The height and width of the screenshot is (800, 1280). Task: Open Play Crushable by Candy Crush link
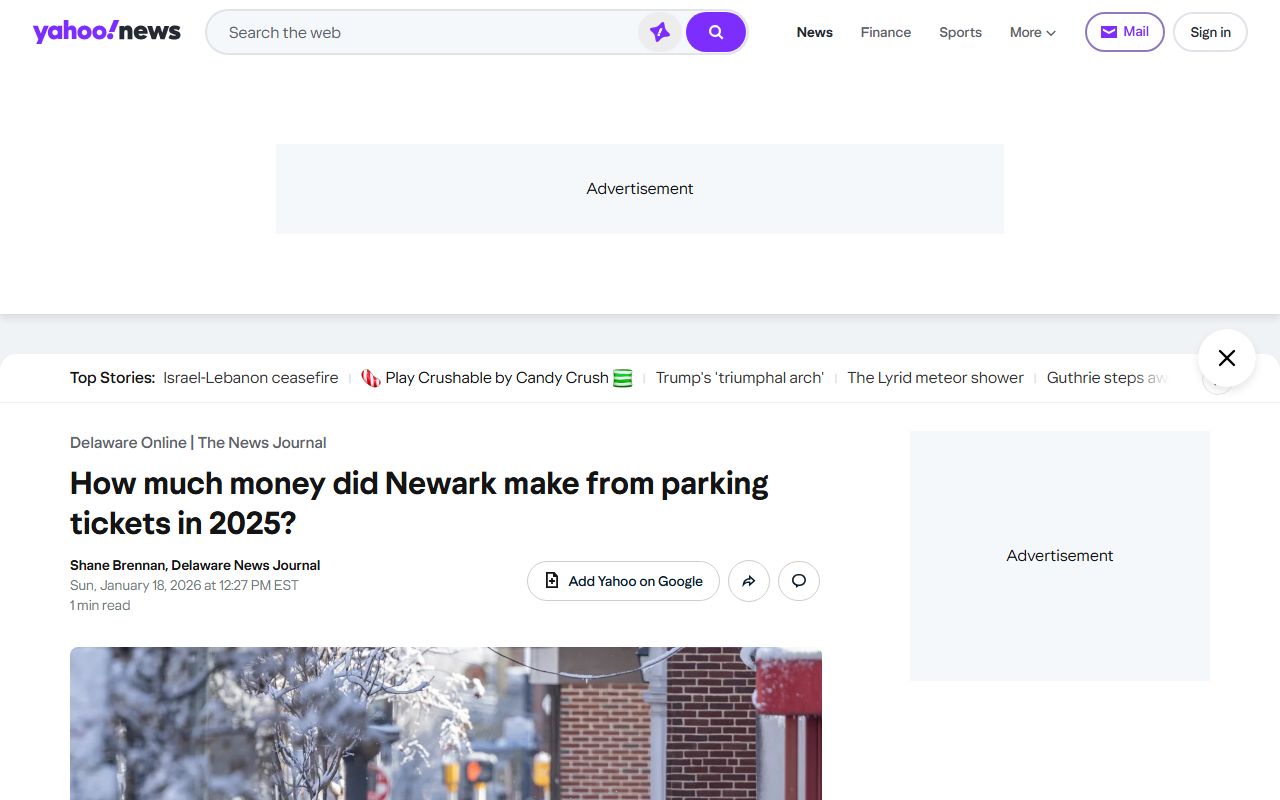tap(497, 378)
